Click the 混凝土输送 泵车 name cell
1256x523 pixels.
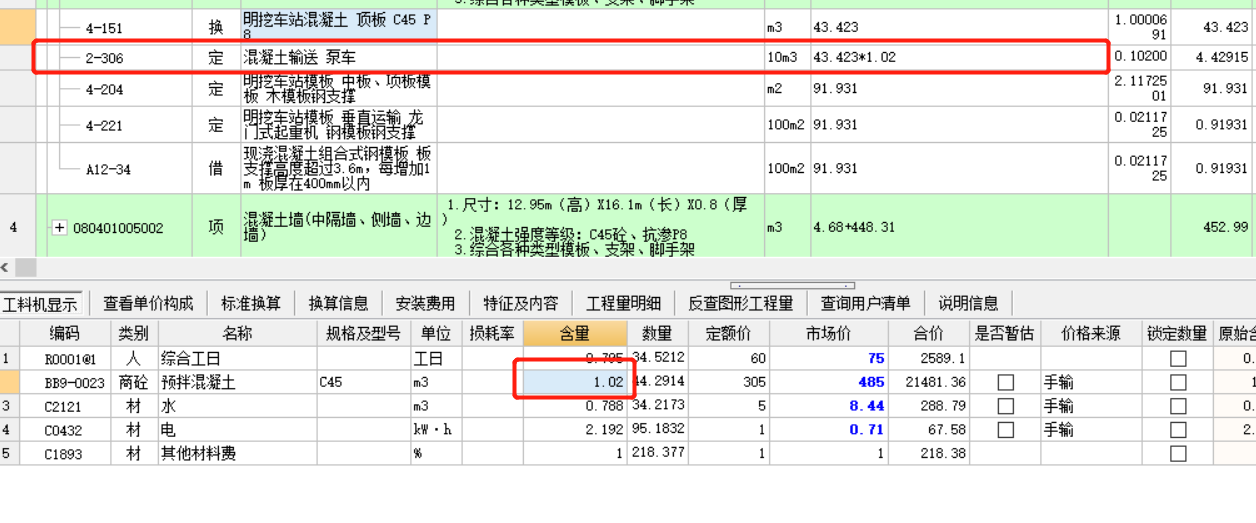click(x=338, y=58)
